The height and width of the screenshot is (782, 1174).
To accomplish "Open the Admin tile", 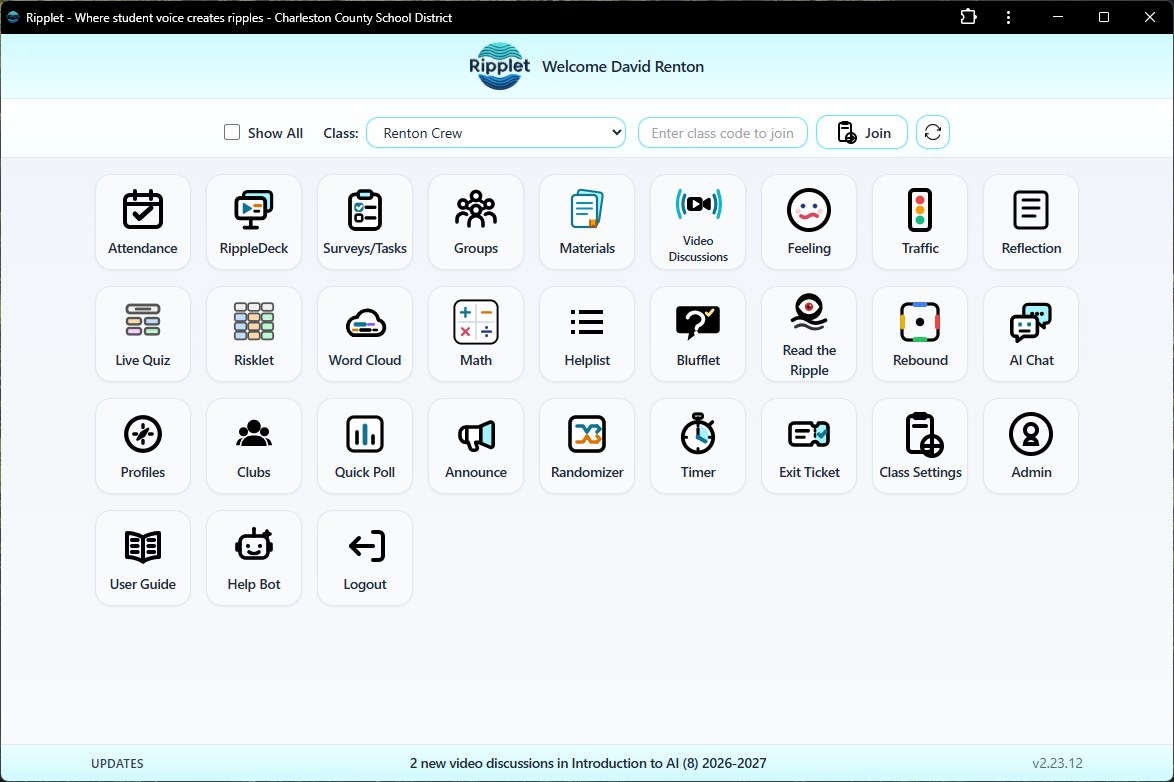I will coord(1031,446).
